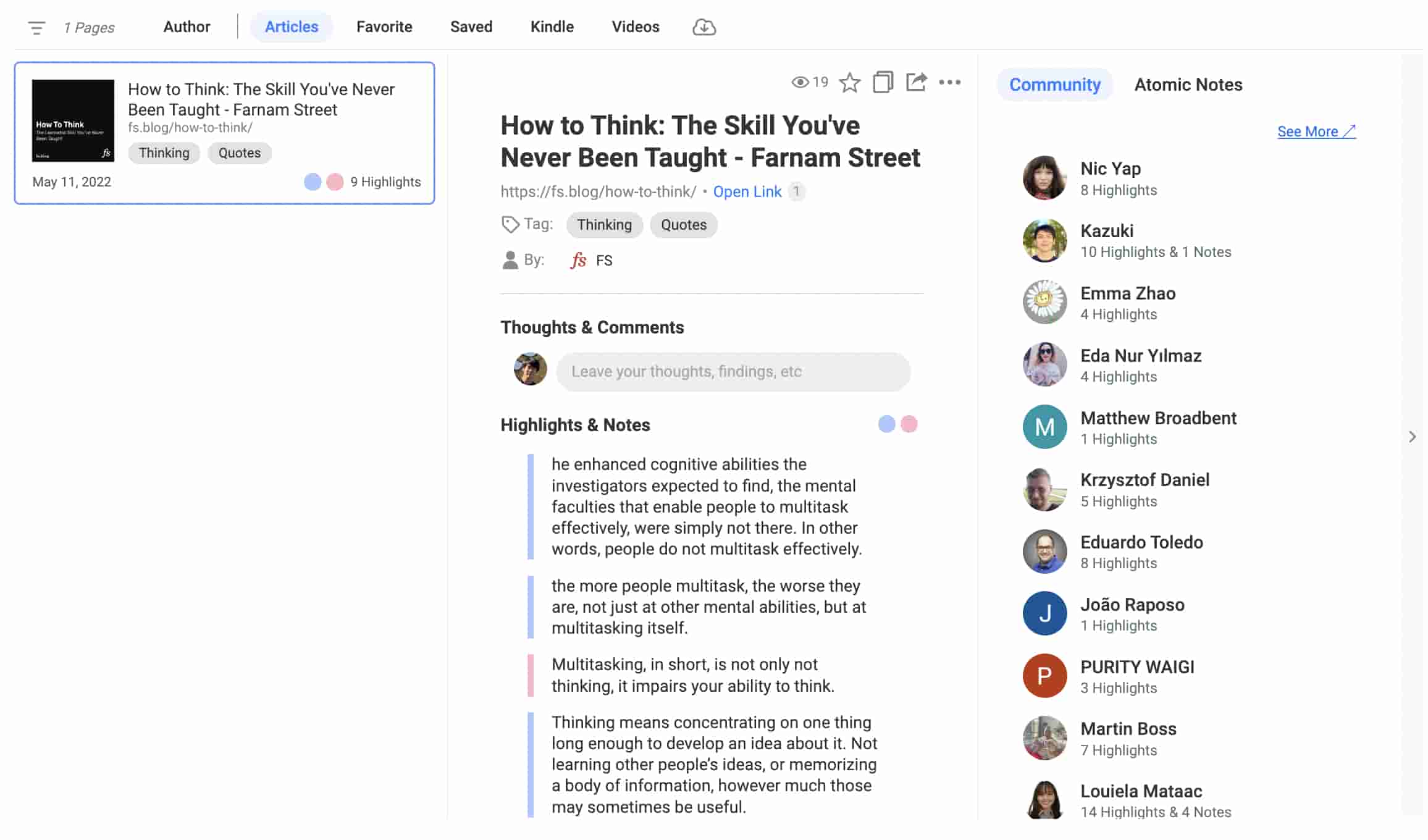Image resolution: width=1428 pixels, height=840 pixels.
Task: Open Emma Zhao's daisy avatar
Action: coord(1045,303)
